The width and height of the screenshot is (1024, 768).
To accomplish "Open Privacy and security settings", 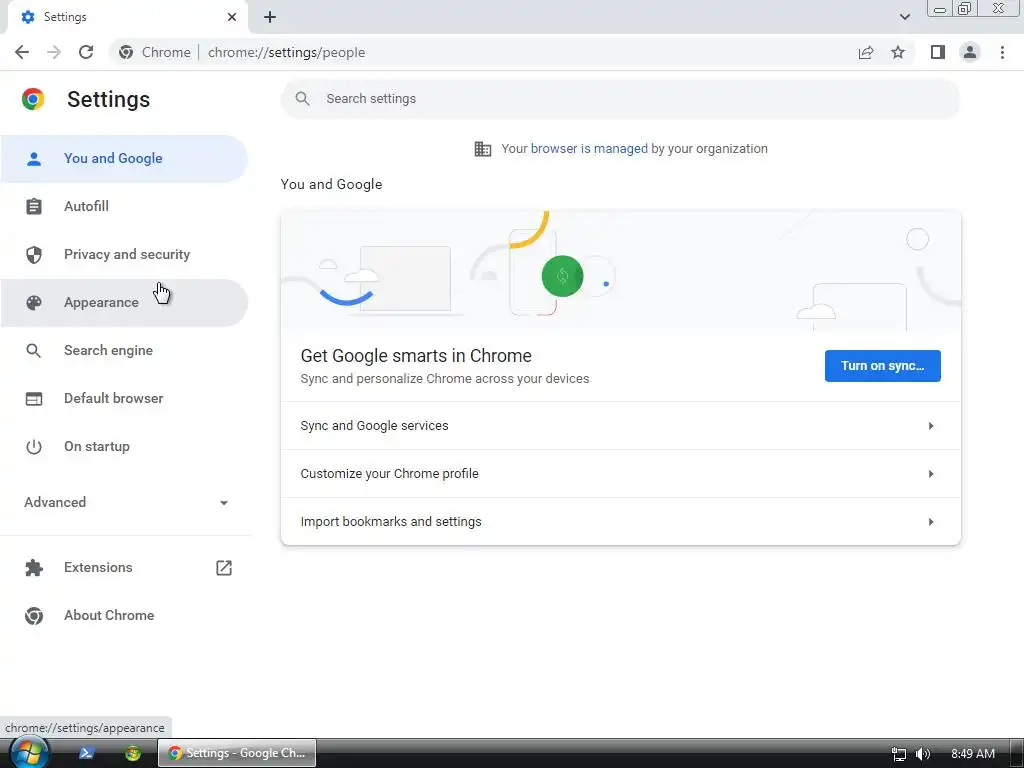I will click(124, 255).
